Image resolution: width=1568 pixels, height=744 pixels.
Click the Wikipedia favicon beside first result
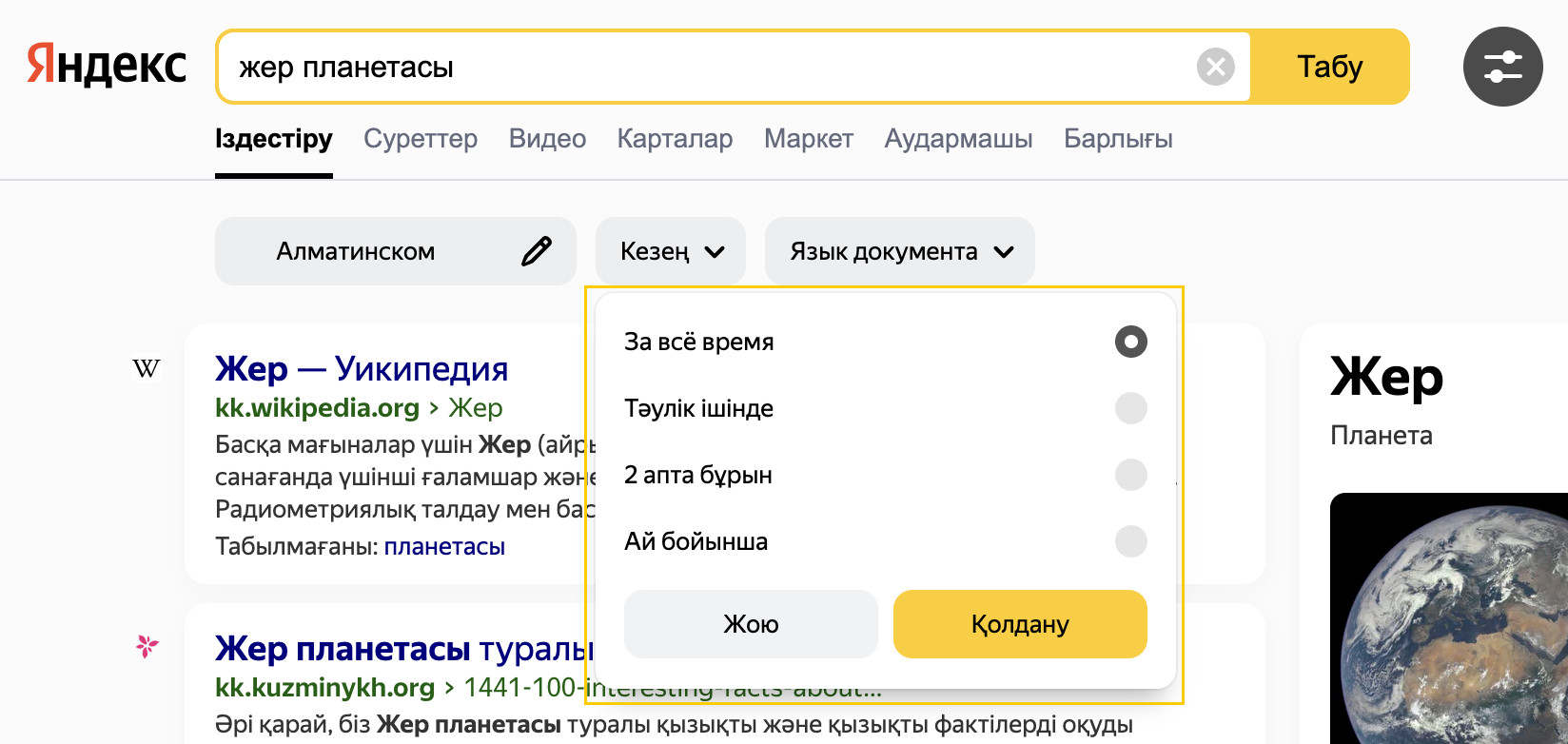pos(147,368)
